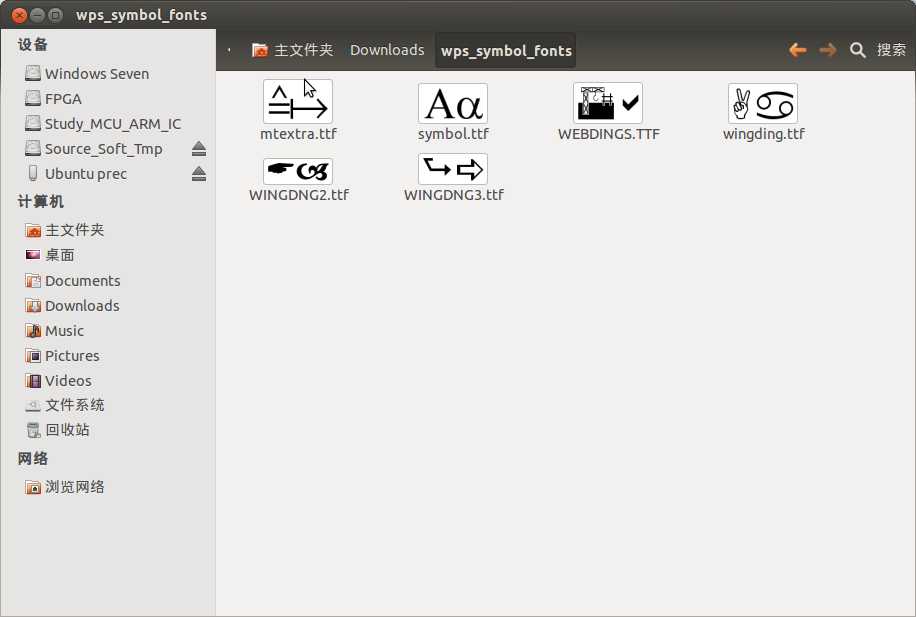
Task: Click the symbol.ttf file name
Action: click(453, 134)
